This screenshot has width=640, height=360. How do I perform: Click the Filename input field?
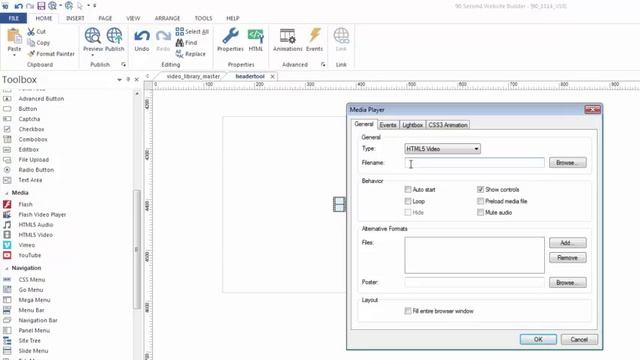(x=474, y=162)
